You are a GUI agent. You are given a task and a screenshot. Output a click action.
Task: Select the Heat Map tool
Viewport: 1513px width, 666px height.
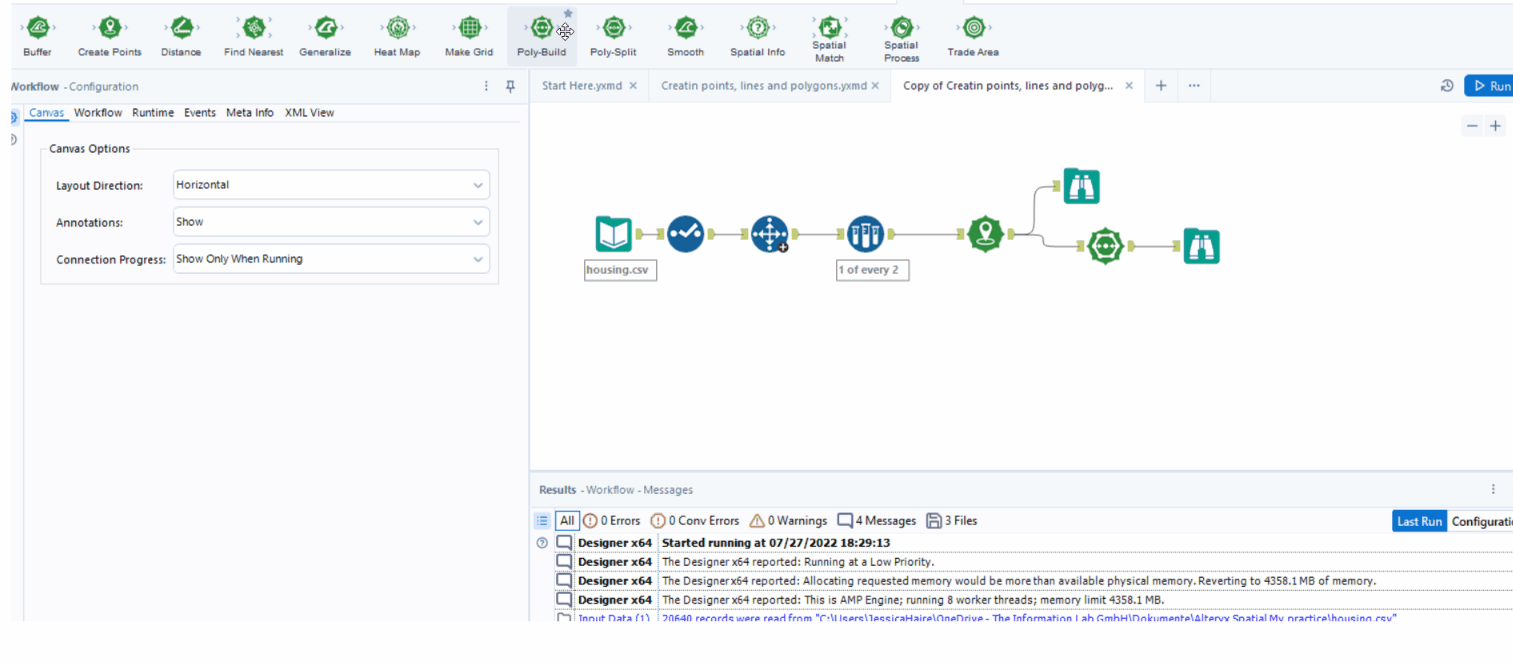click(x=398, y=37)
